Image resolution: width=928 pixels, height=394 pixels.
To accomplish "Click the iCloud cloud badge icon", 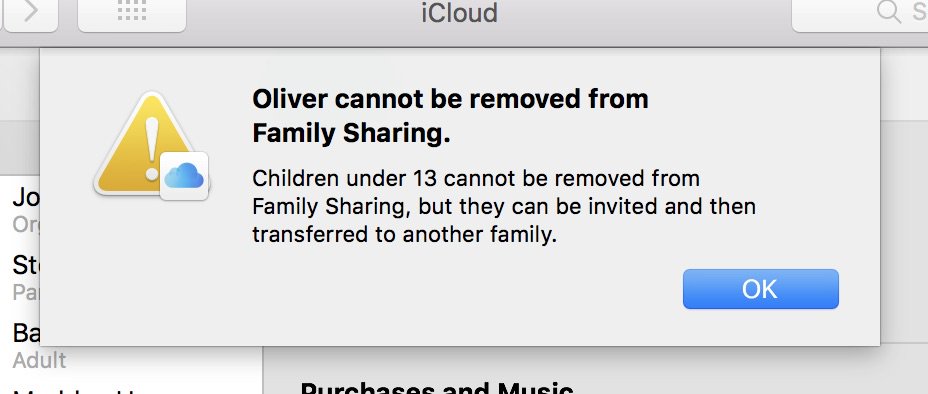I will pos(184,176).
